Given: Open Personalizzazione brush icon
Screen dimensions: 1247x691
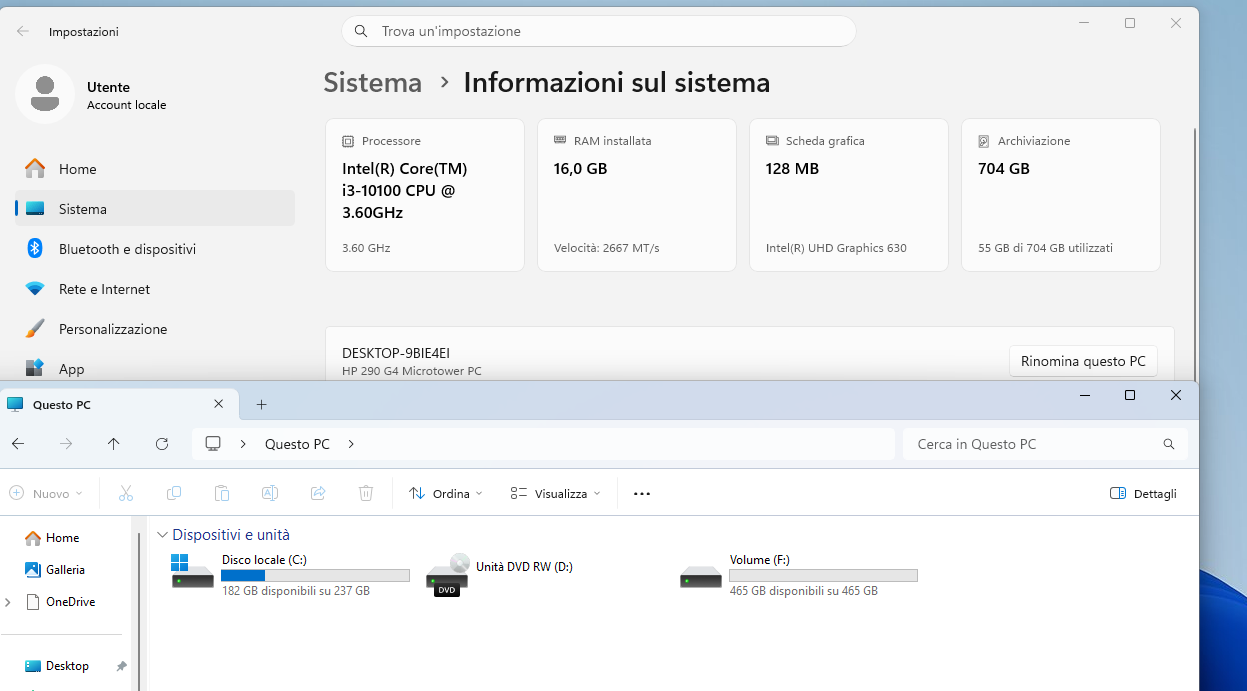Looking at the screenshot, I should click(35, 329).
